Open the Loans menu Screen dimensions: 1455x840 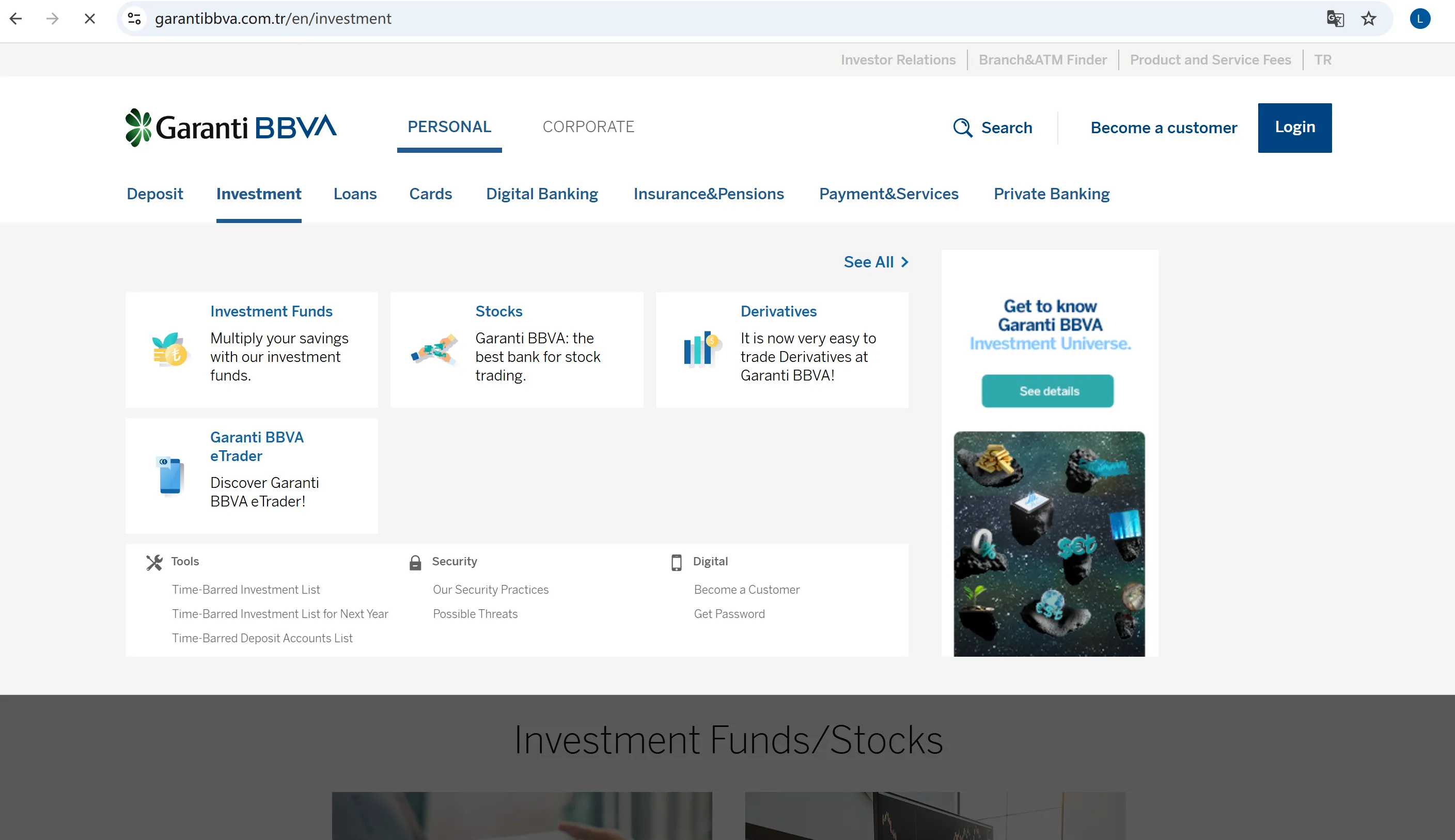(355, 194)
